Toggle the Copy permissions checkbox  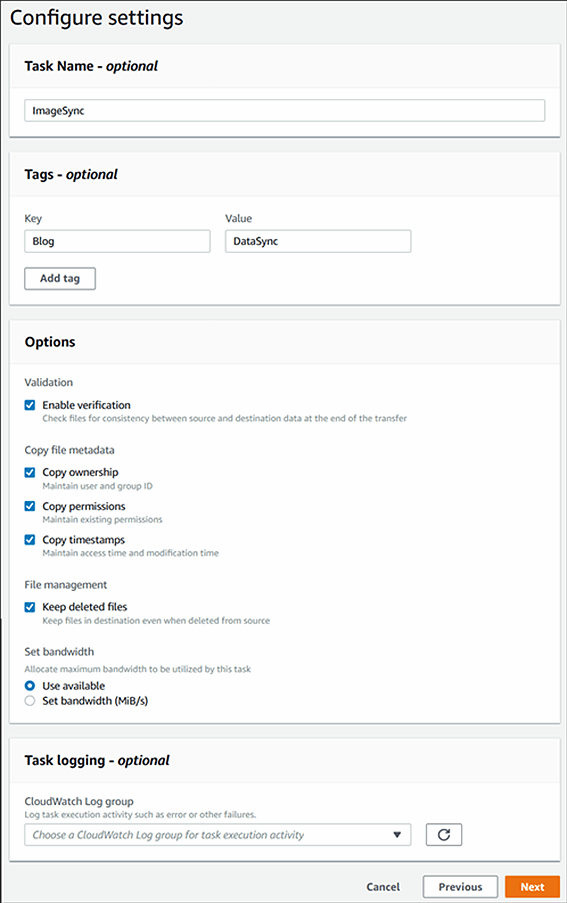click(x=30, y=506)
